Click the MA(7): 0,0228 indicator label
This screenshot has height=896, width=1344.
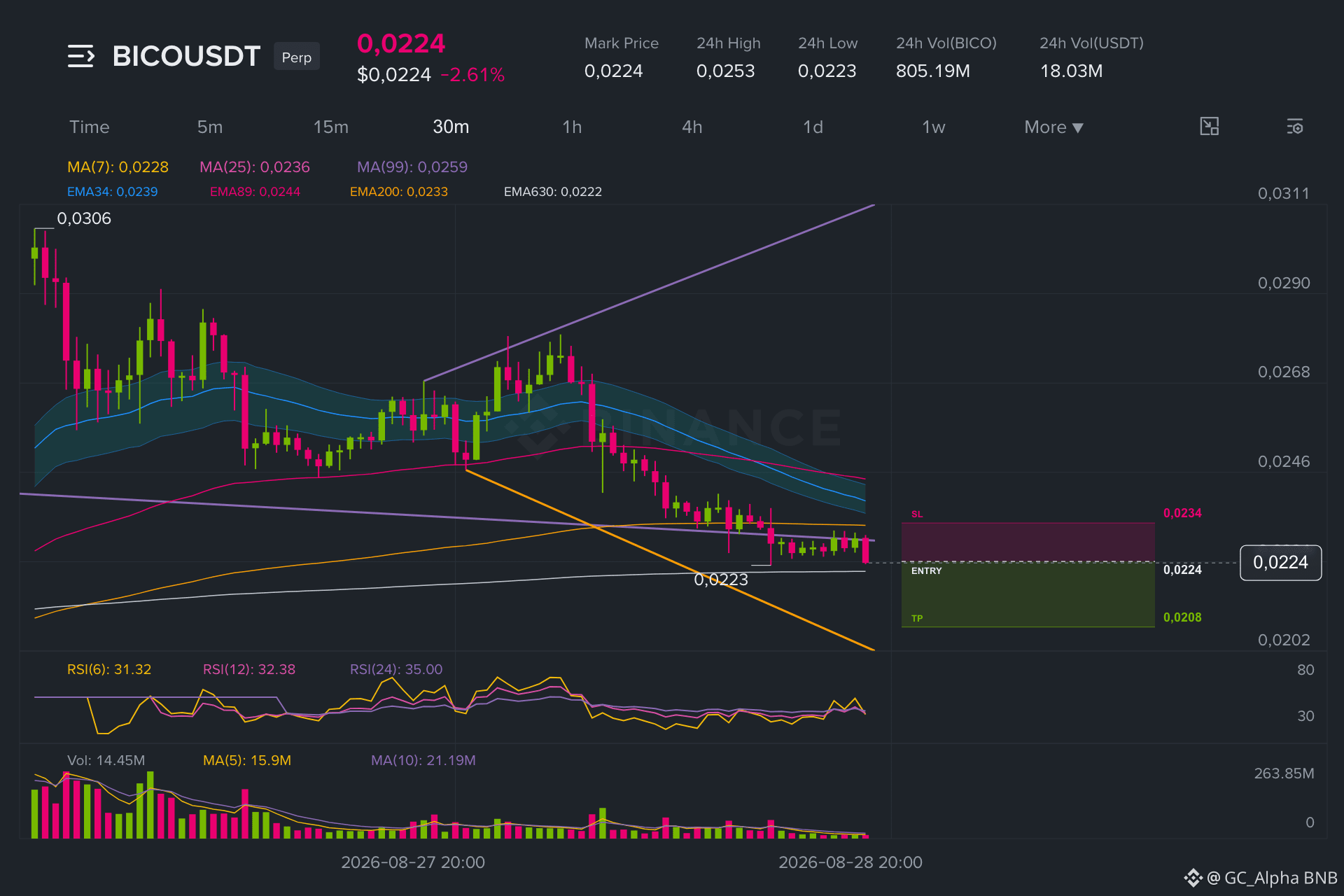[118, 167]
